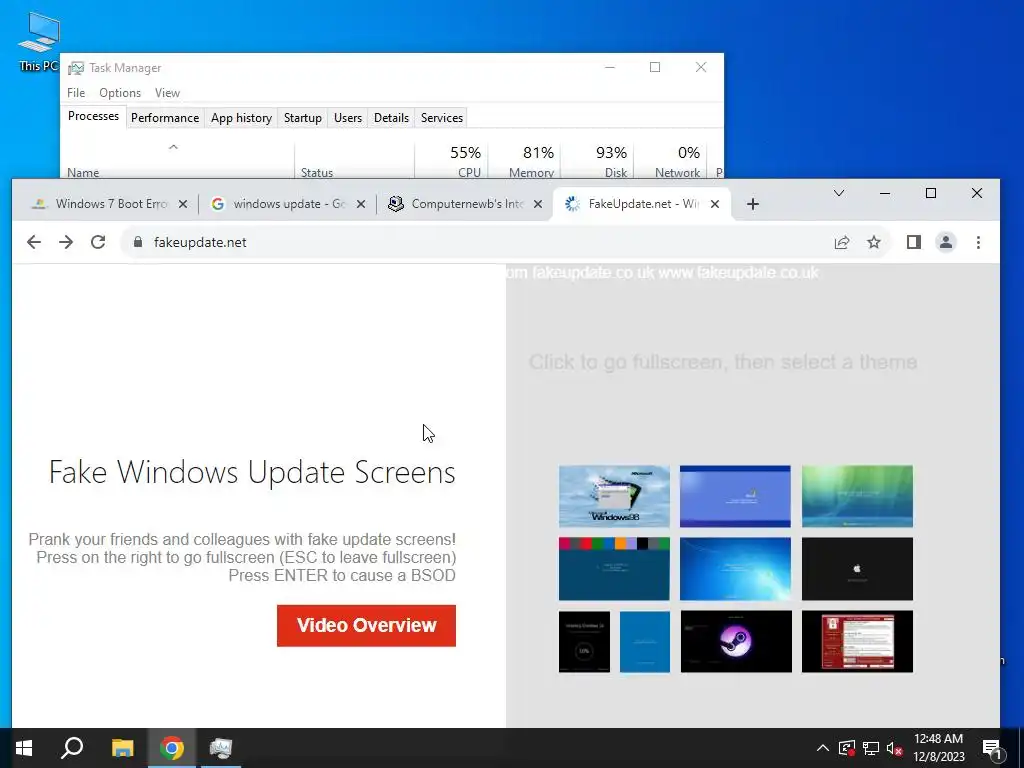Select the Steam logo theme thumbnail
The width and height of the screenshot is (1024, 768).
click(x=736, y=641)
